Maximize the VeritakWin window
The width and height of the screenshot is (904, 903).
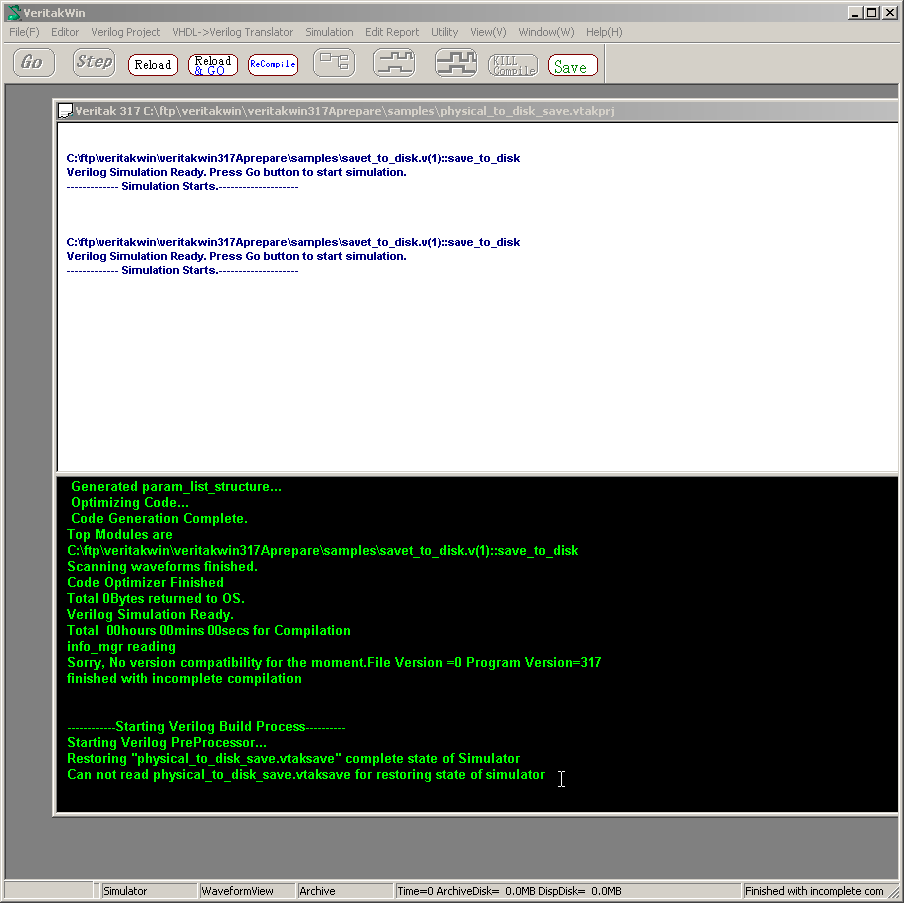coord(872,13)
